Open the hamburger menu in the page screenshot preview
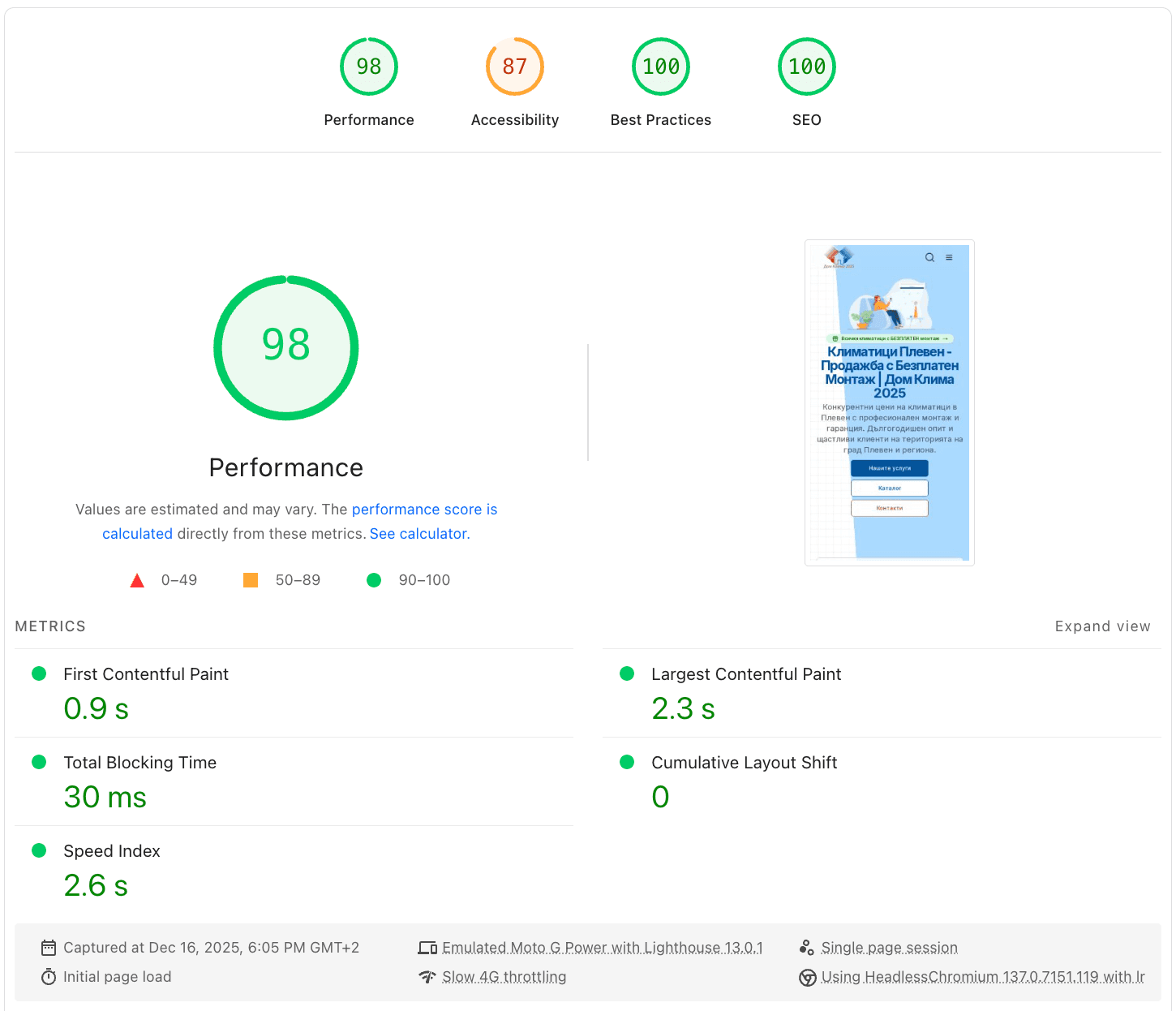The image size is (1176, 1011). coord(949,256)
